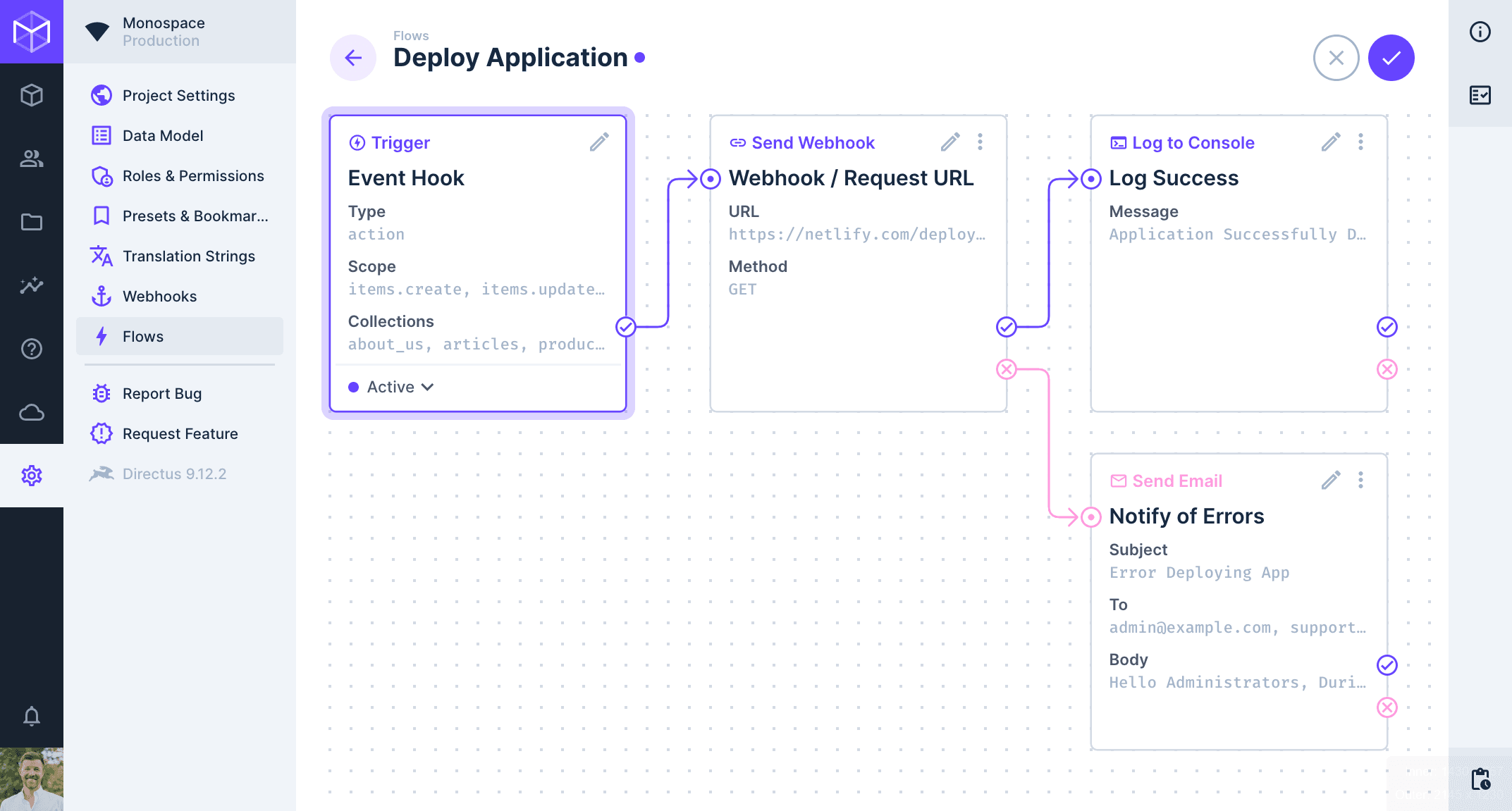Click Send Webhook failure output connector
This screenshot has height=811, width=1512.
1007,369
